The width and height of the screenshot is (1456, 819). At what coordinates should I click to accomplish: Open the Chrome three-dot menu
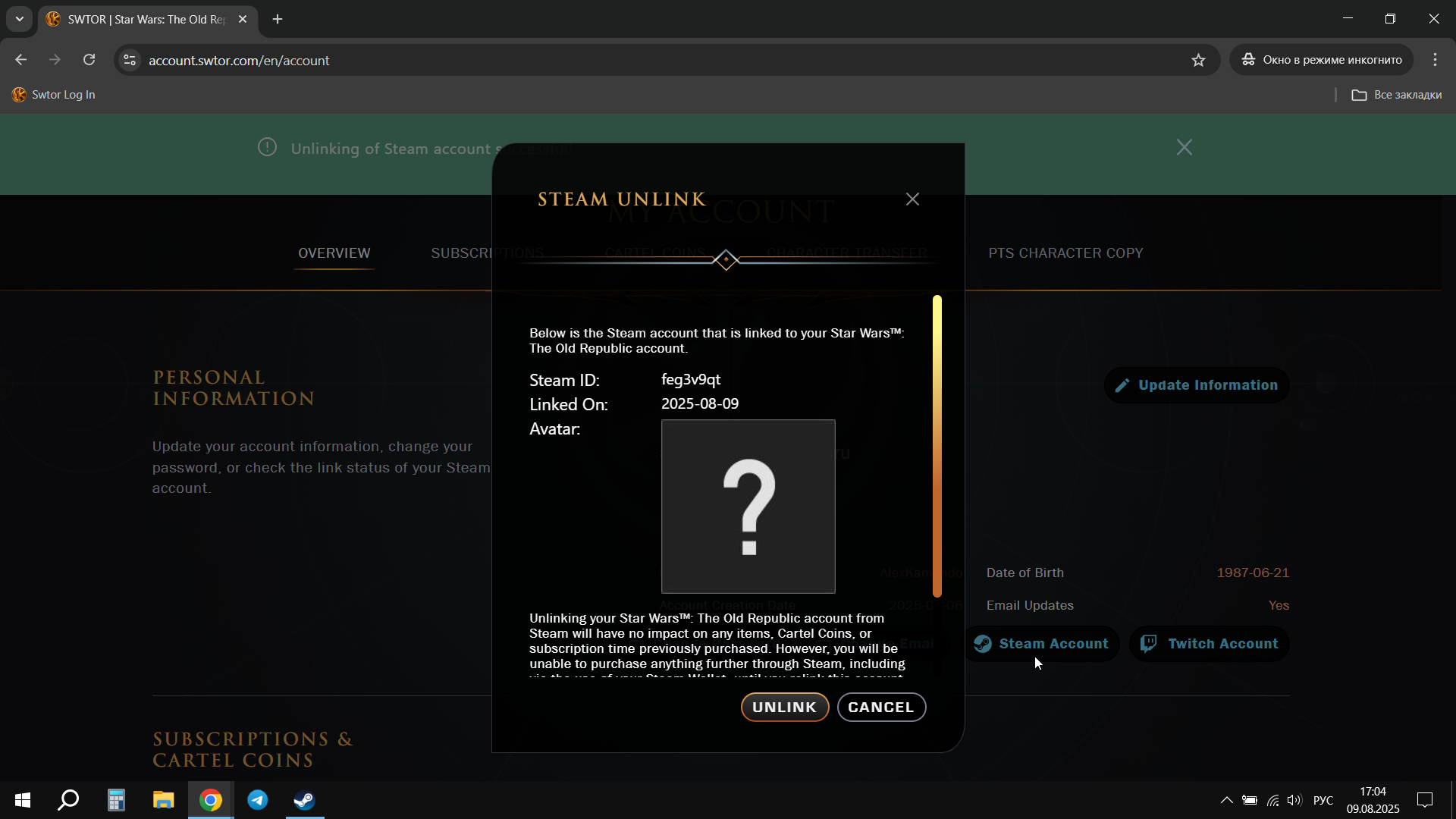pos(1435,60)
